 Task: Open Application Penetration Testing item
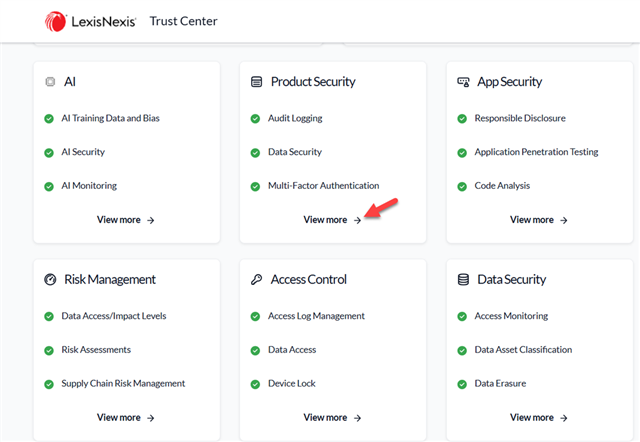(x=536, y=152)
